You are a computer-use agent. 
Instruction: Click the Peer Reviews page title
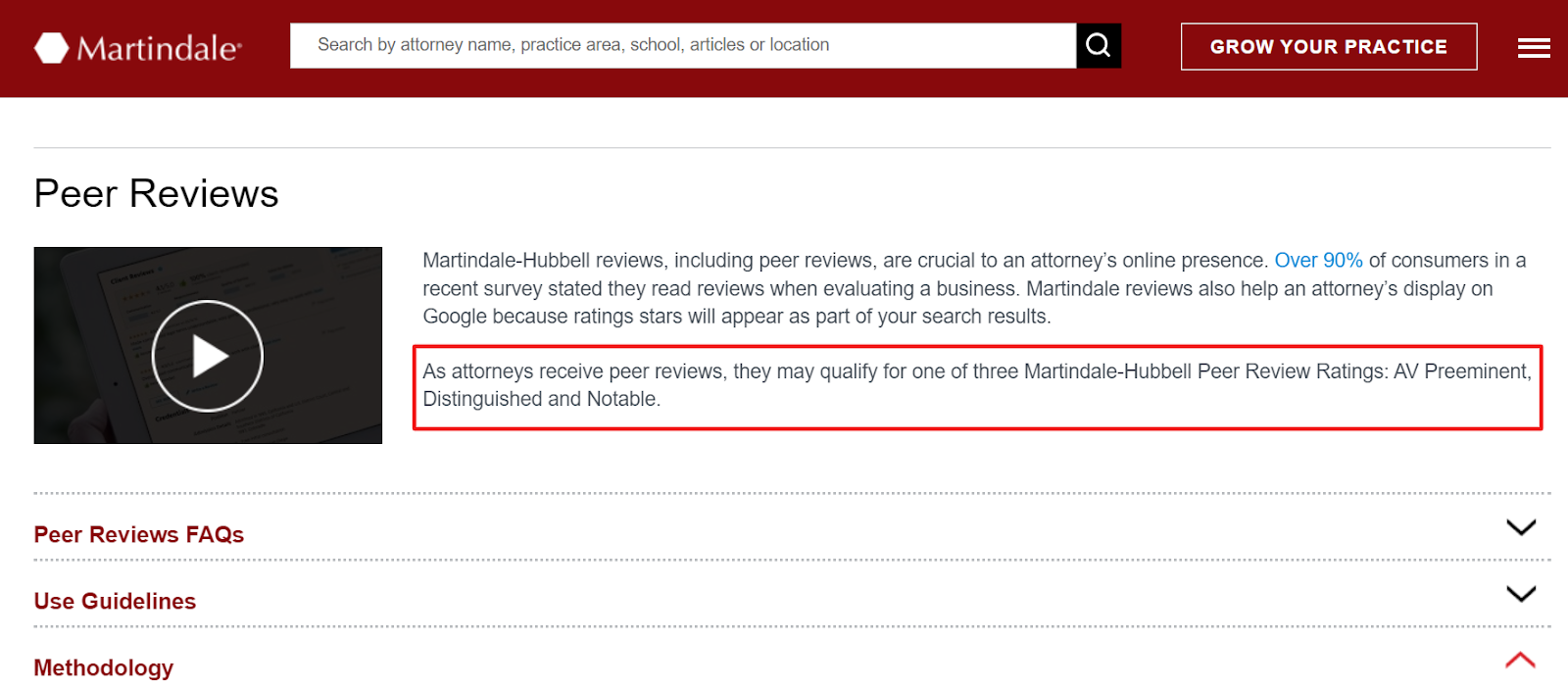156,193
